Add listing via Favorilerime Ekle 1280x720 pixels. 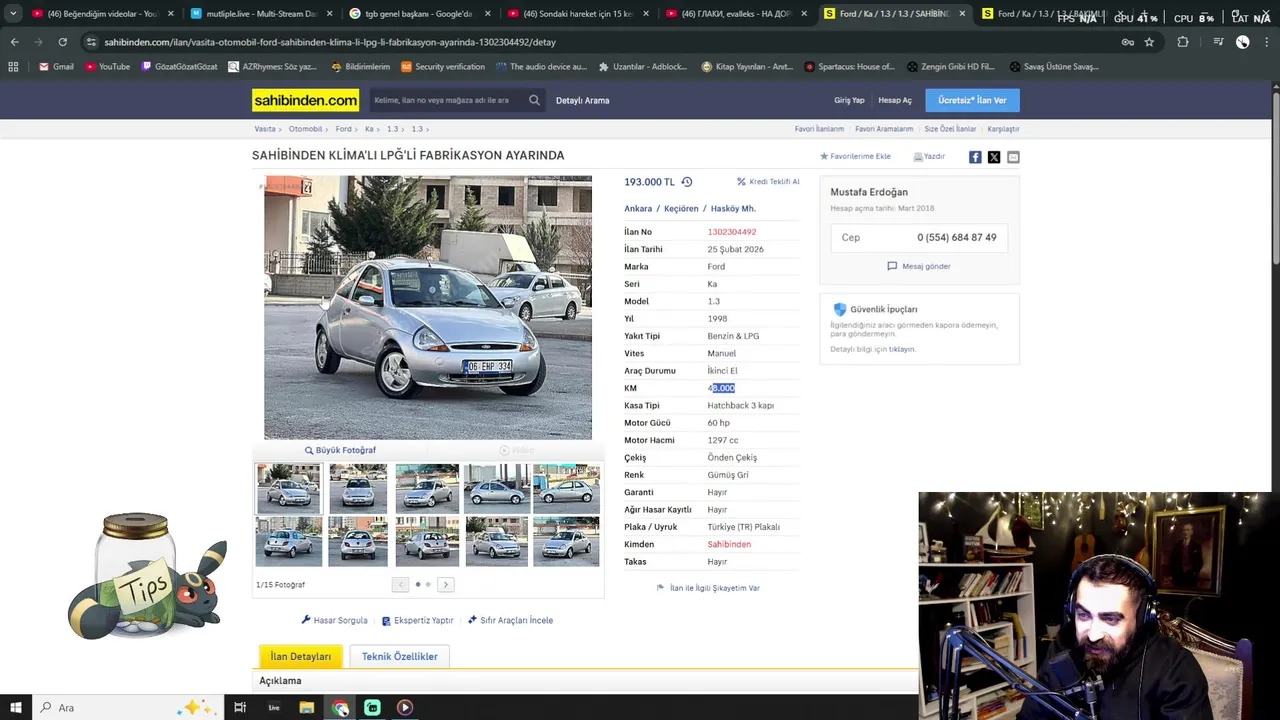point(855,157)
